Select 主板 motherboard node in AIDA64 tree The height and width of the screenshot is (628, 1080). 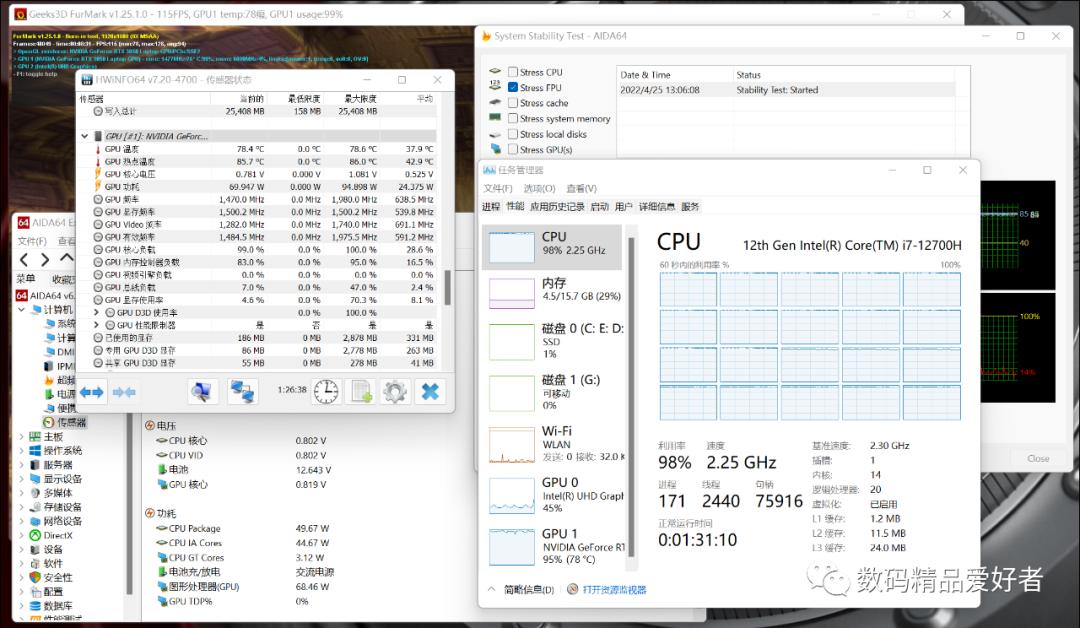47,437
